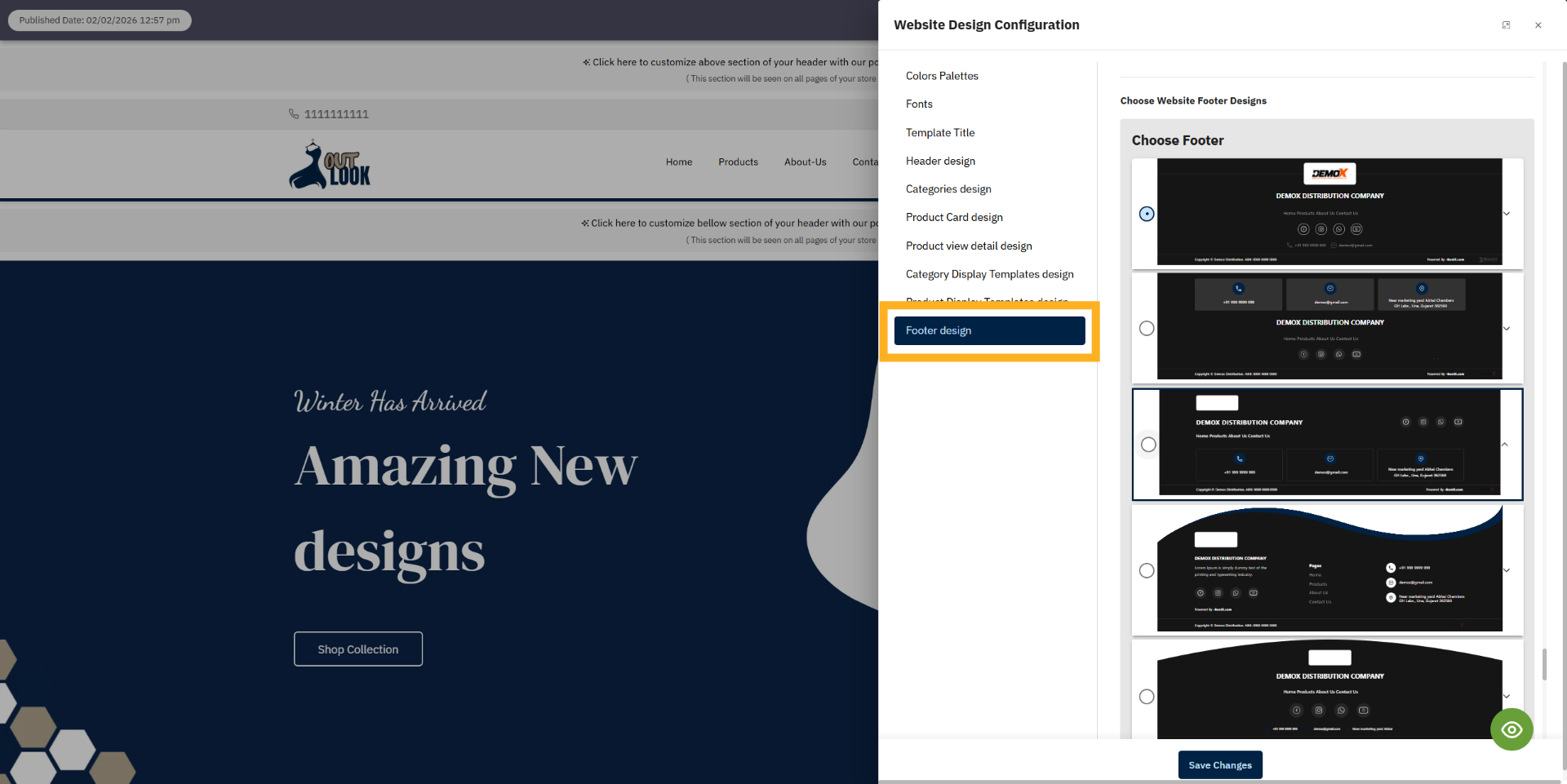Click the OUT LOOK store logo
This screenshot has width=1567, height=784.
tap(329, 164)
